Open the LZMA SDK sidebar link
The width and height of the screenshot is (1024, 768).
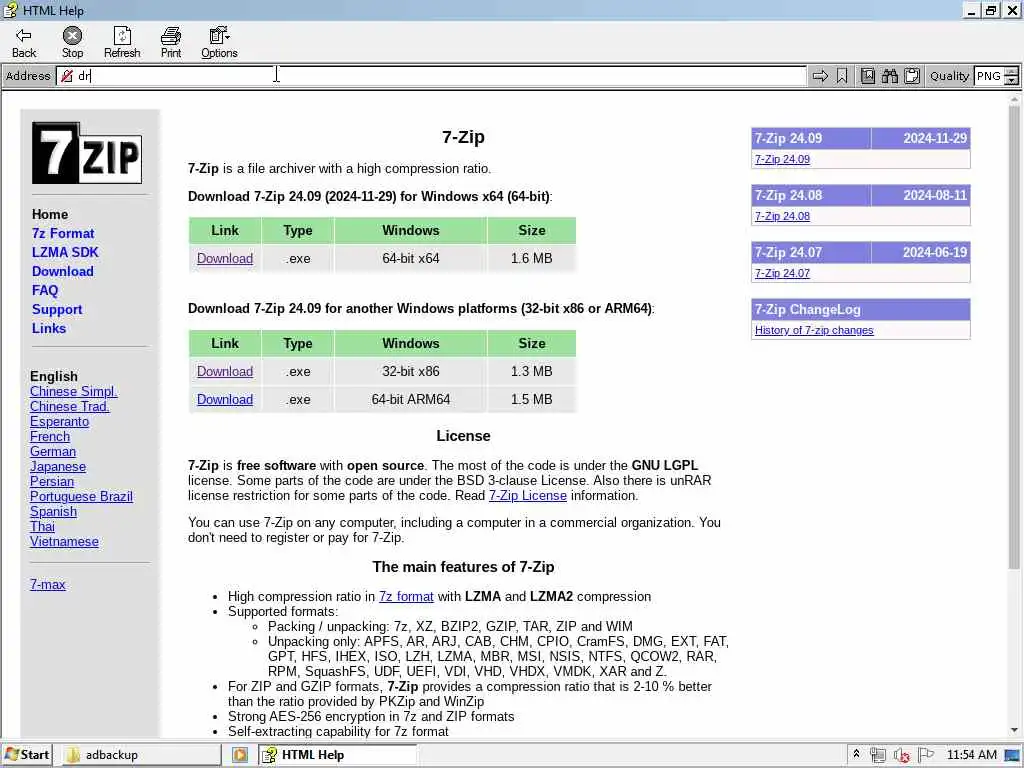tap(65, 252)
